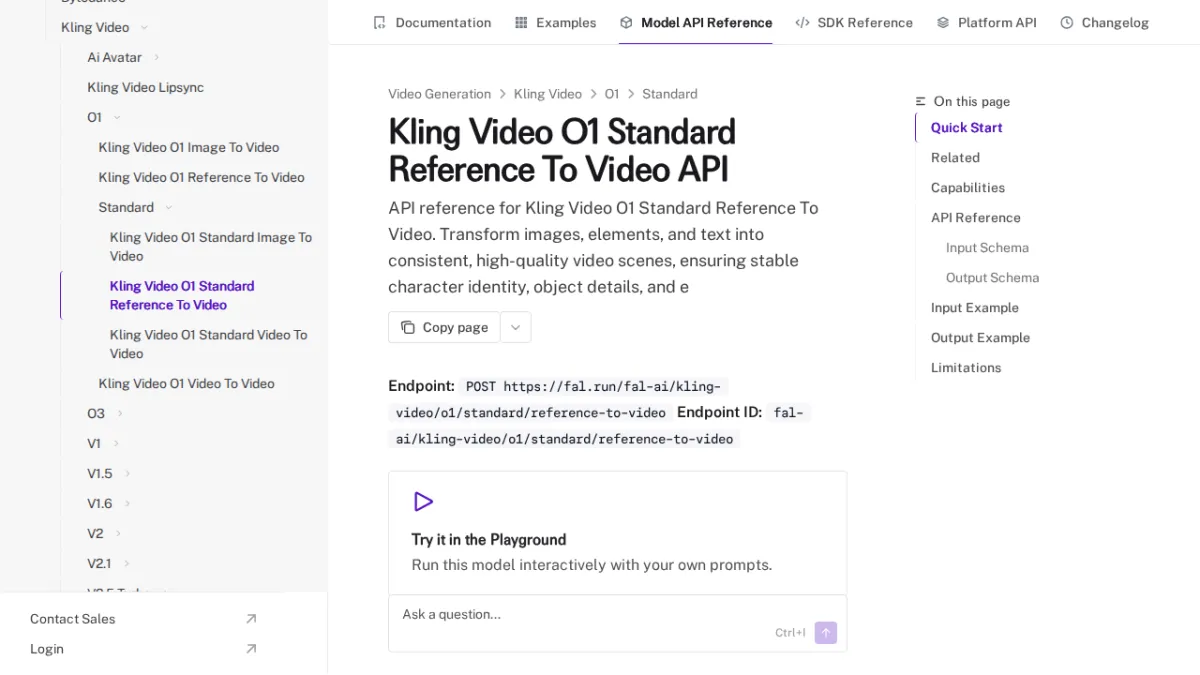The height and width of the screenshot is (675, 1200).
Task: Expand the V1 sidebar section
Action: pyautogui.click(x=116, y=443)
